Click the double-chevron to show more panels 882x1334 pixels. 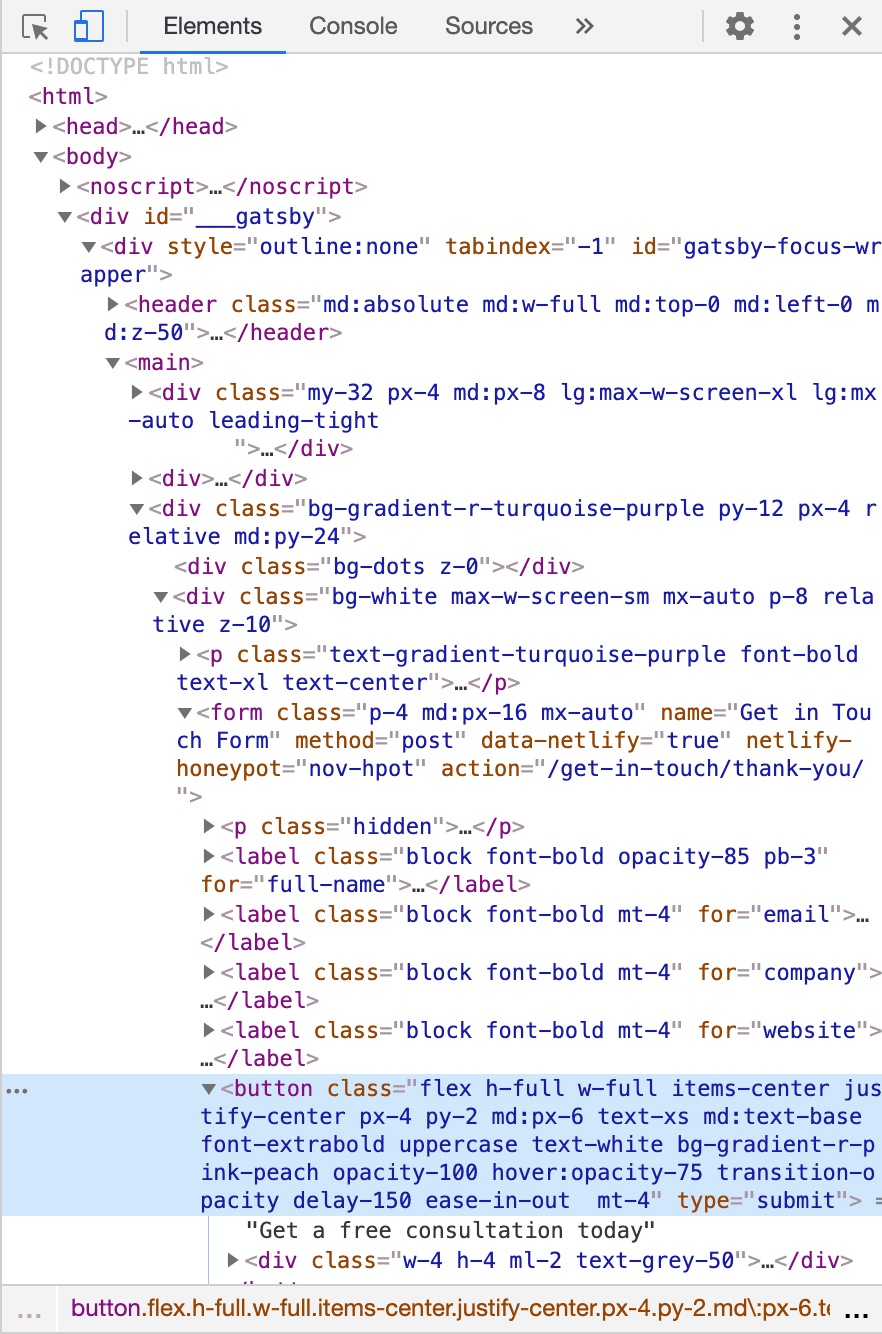(x=584, y=27)
